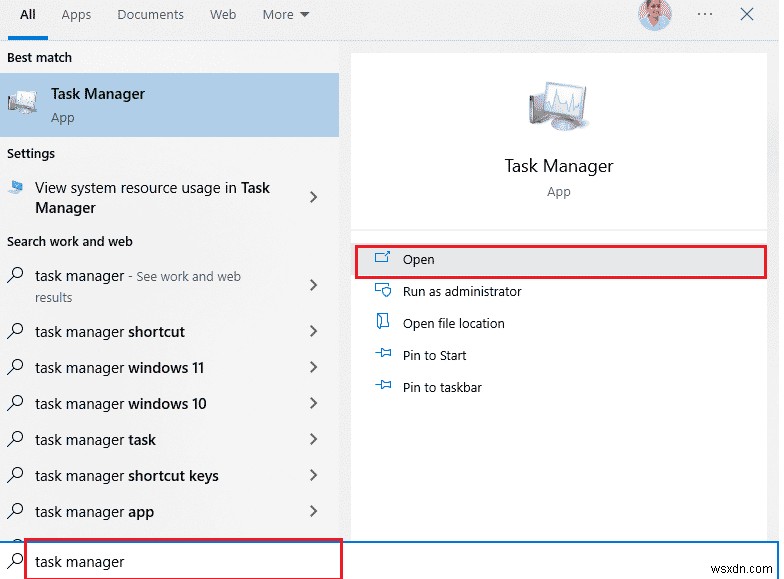784x579 pixels.
Task: Click the Task Manager app icon in Best match
Action: [22, 104]
